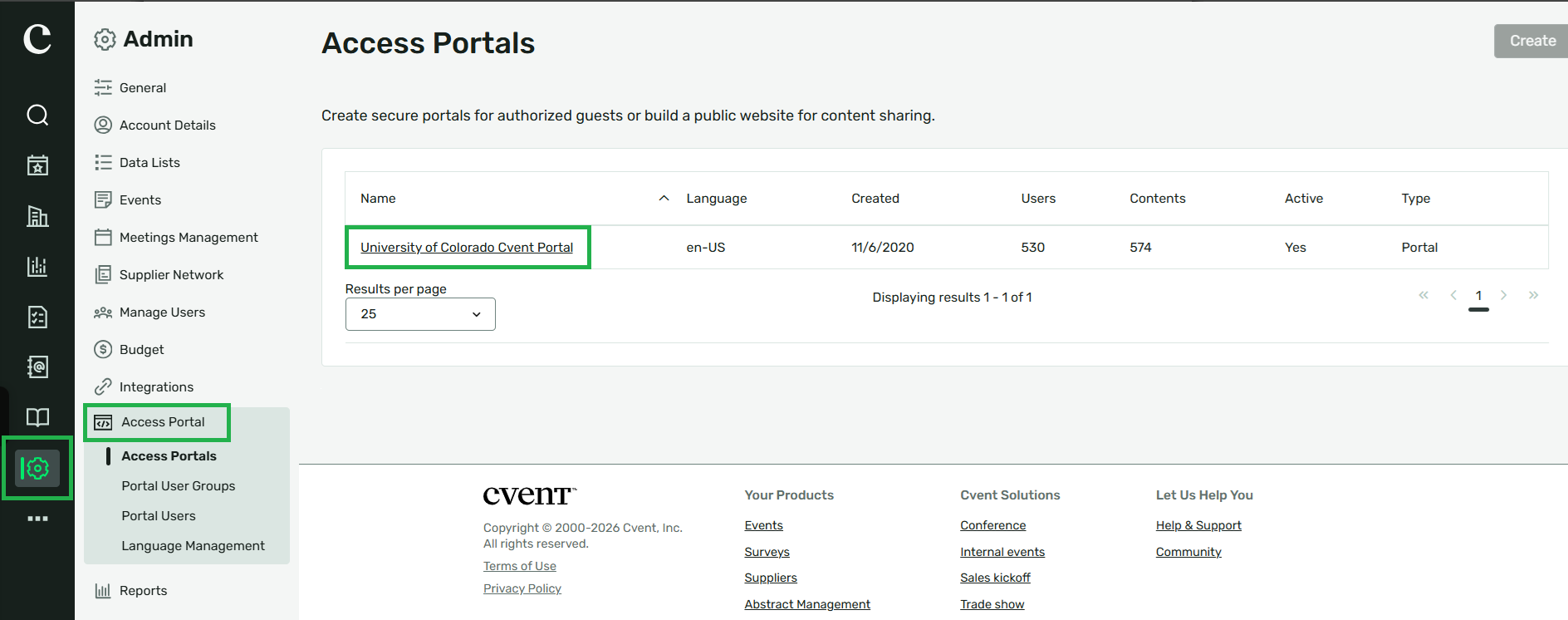The height and width of the screenshot is (620, 1568).
Task: Open the Help & Support footer link
Action: pyautogui.click(x=1198, y=525)
